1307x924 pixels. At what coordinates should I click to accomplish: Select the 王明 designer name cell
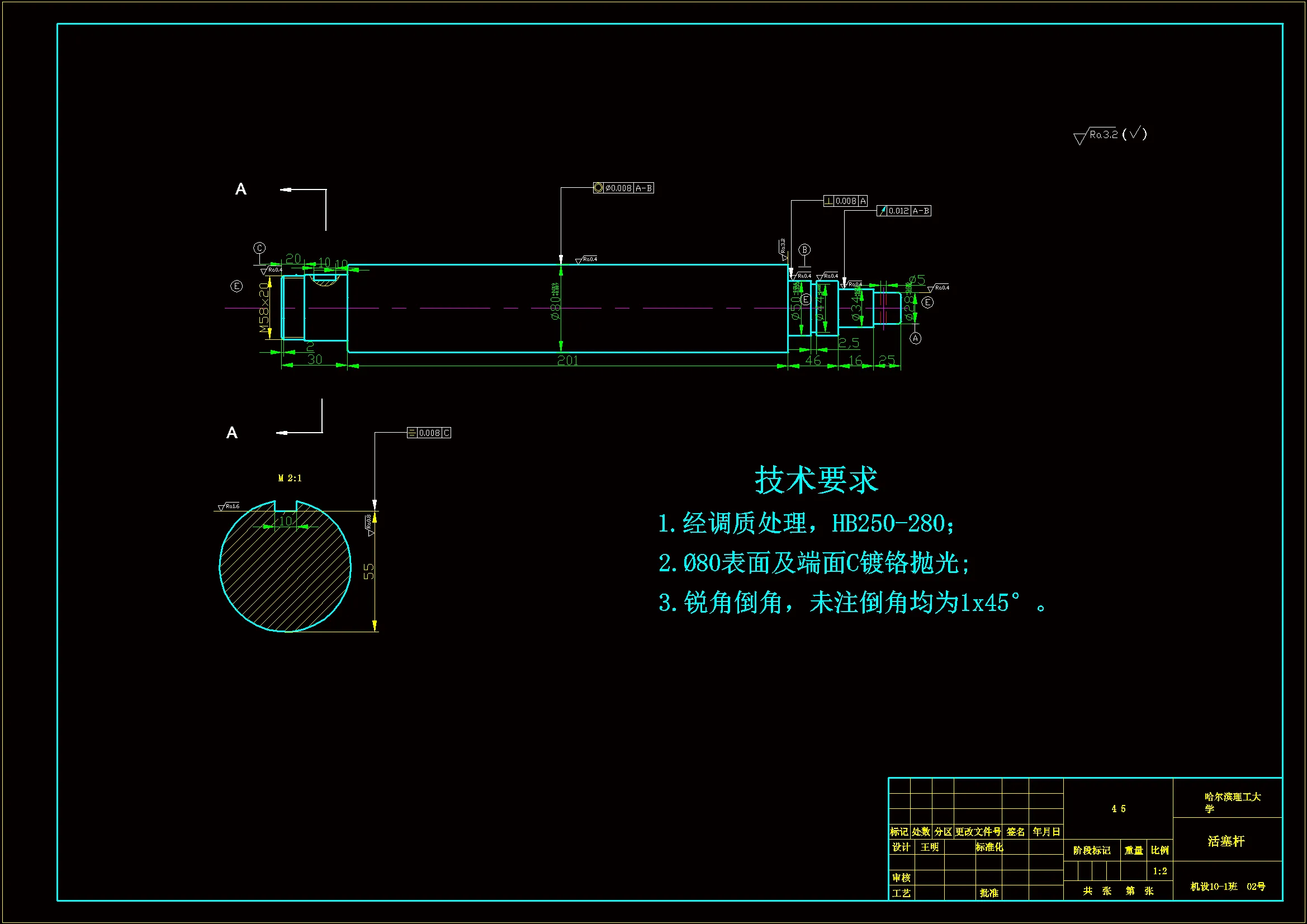930,847
